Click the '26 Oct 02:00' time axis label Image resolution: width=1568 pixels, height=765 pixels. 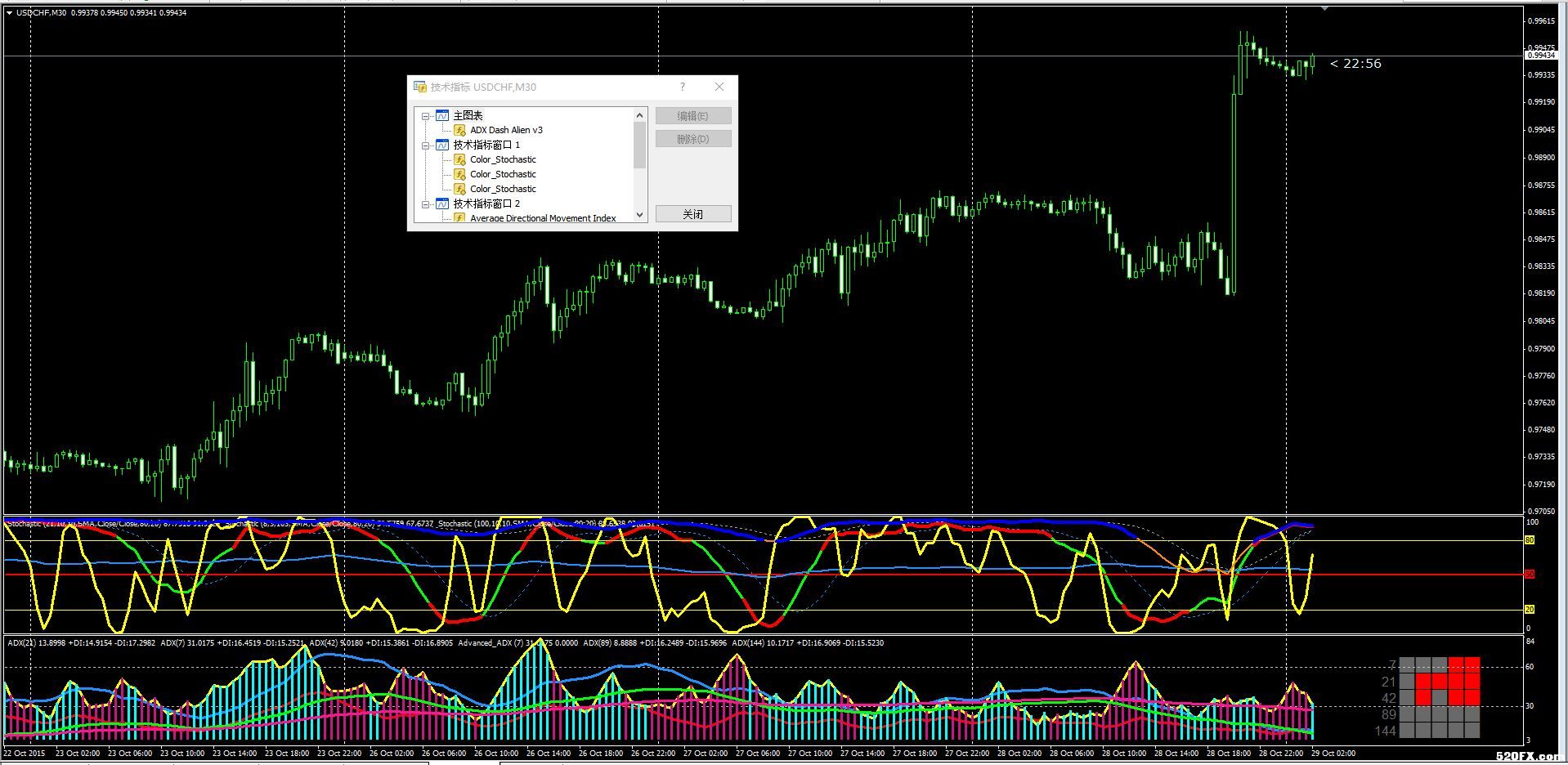392,754
